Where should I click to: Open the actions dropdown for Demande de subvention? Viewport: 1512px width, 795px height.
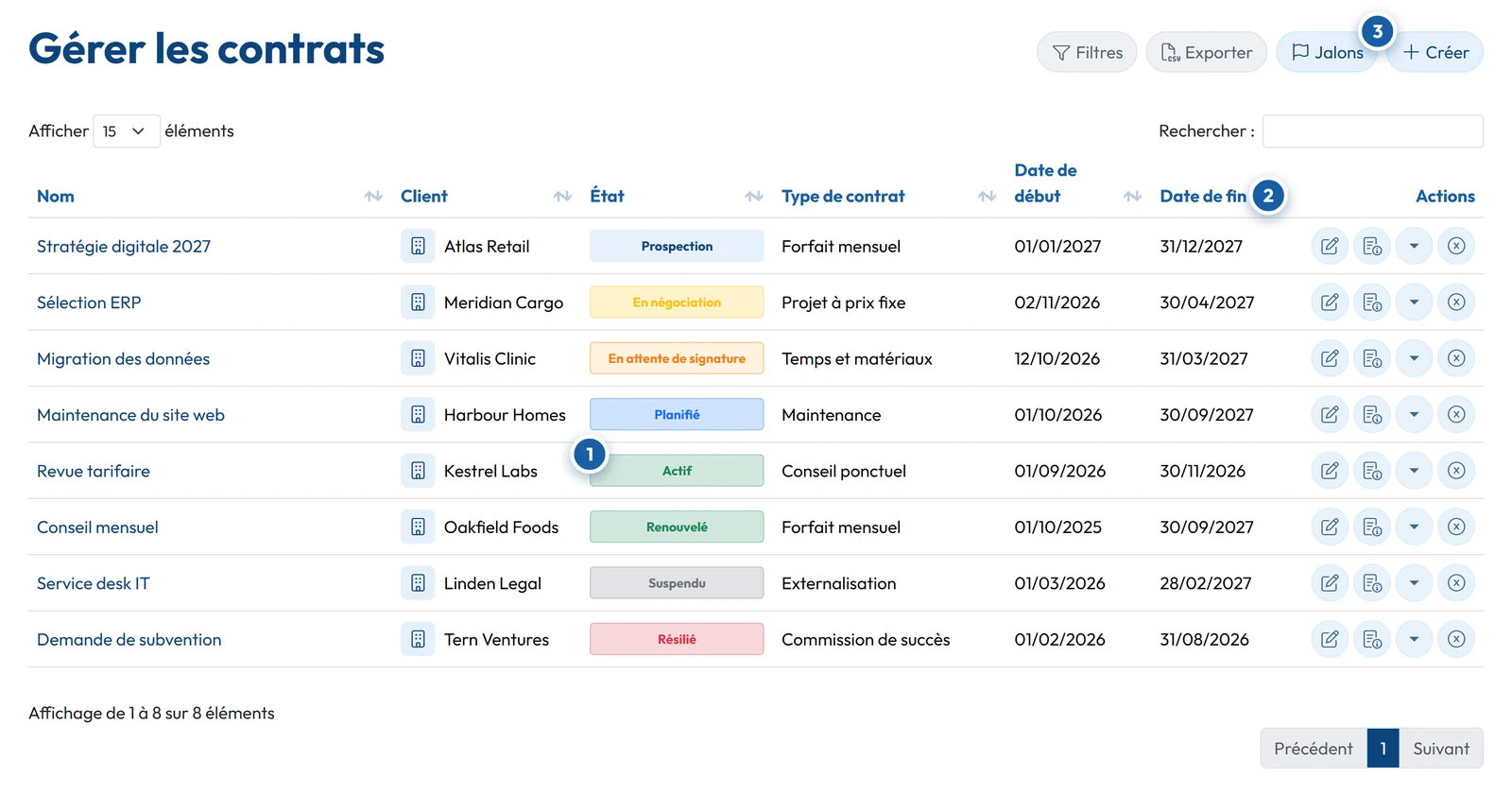click(x=1415, y=640)
